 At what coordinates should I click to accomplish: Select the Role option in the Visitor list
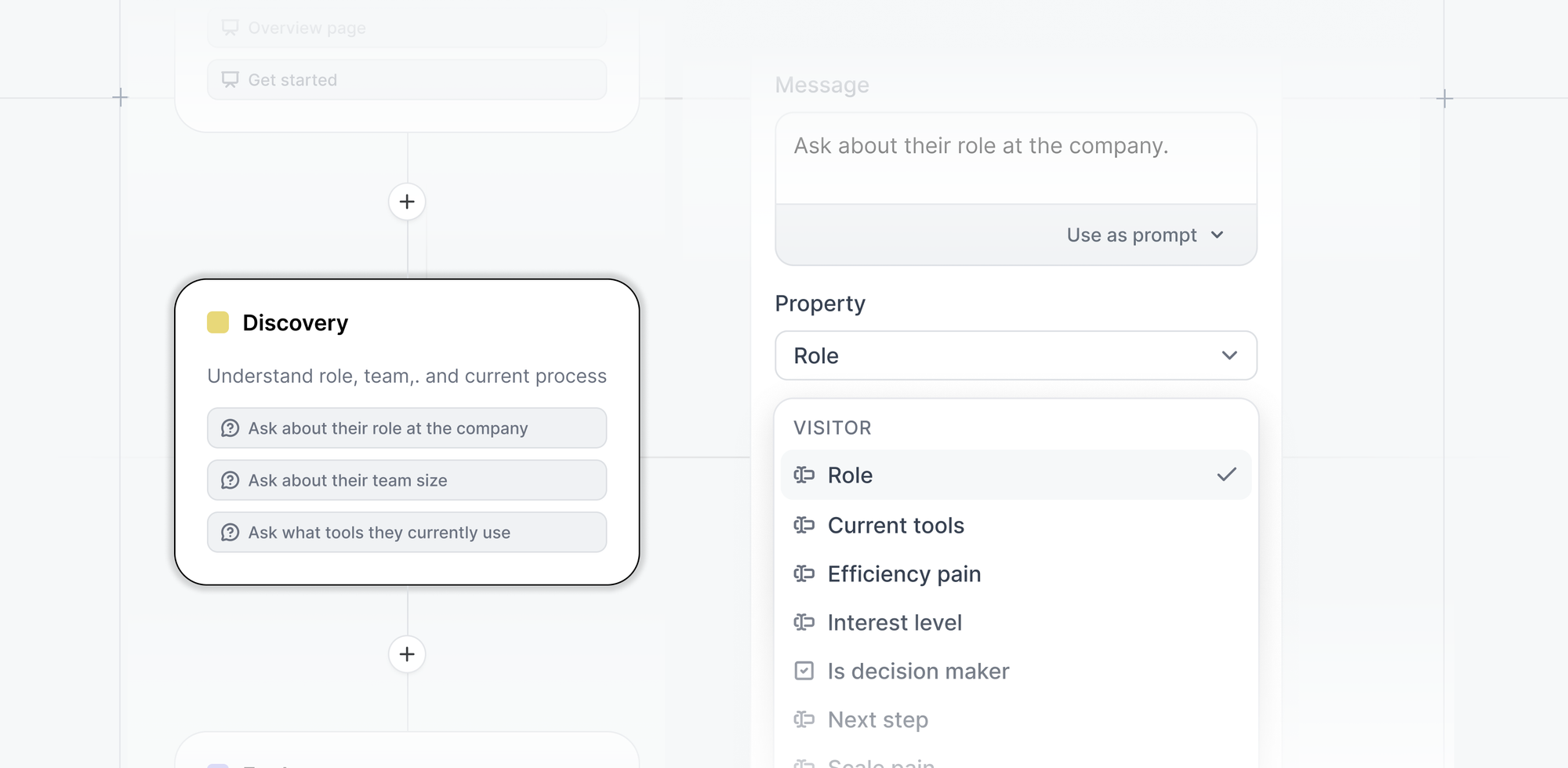click(x=1016, y=475)
